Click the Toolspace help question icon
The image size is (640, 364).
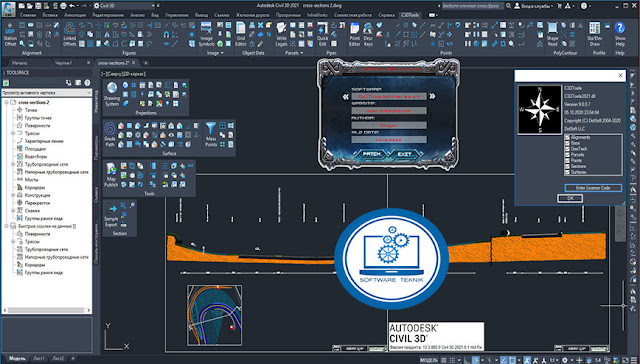tap(87, 83)
